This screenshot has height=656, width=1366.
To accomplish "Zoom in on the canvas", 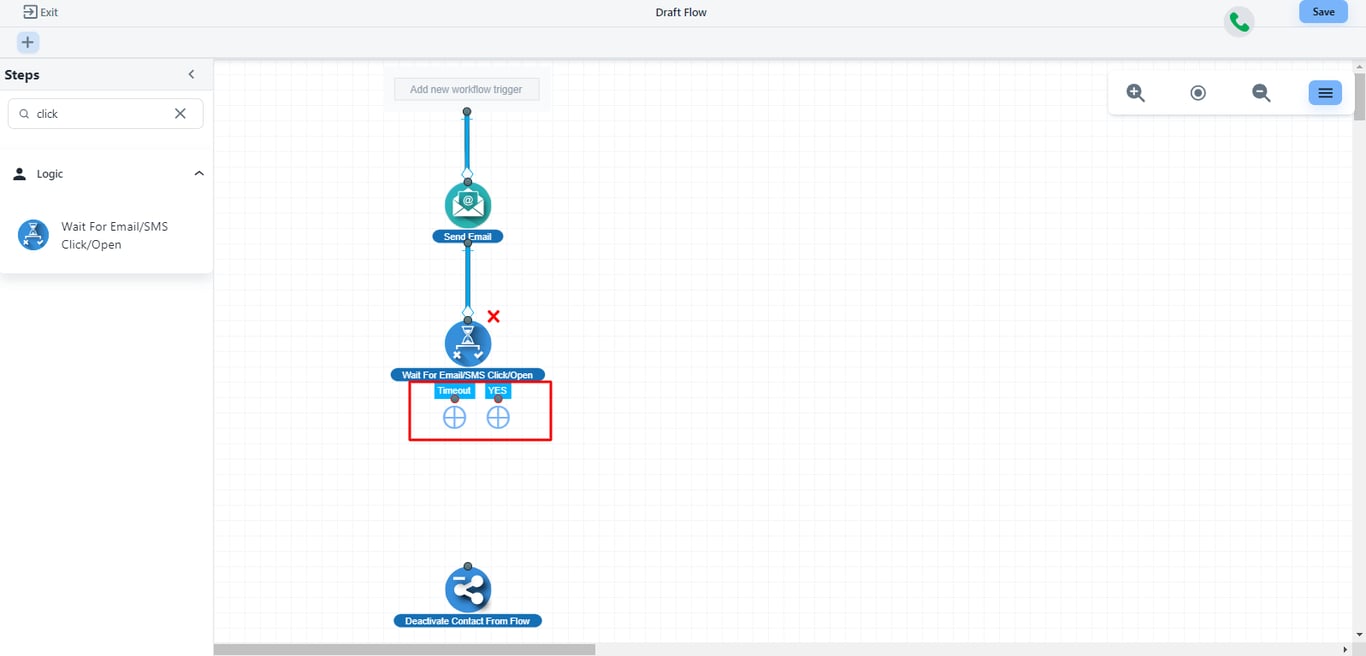I will (1135, 93).
